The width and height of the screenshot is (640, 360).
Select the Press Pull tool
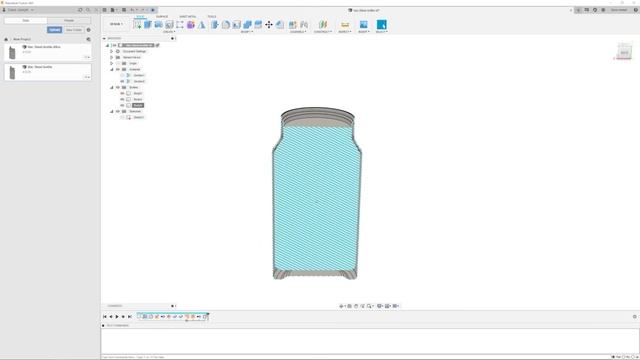click(215, 24)
